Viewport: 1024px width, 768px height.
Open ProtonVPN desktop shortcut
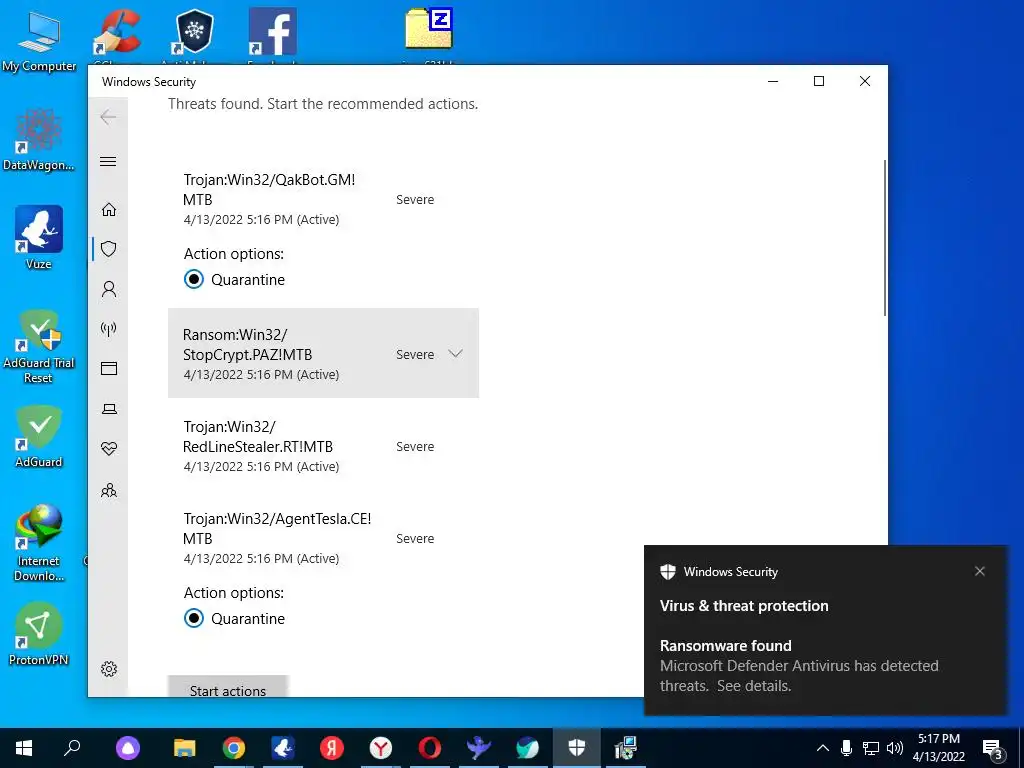pos(39,634)
